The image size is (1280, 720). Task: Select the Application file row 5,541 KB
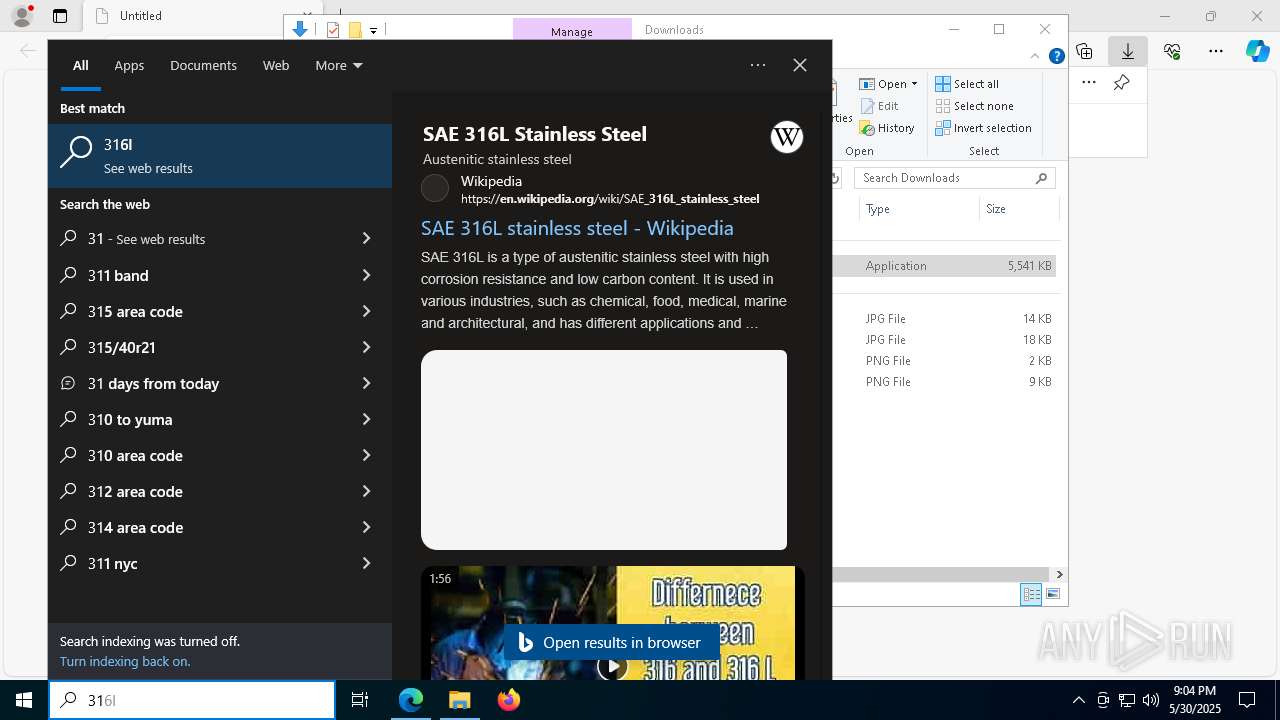pyautogui.click(x=945, y=266)
